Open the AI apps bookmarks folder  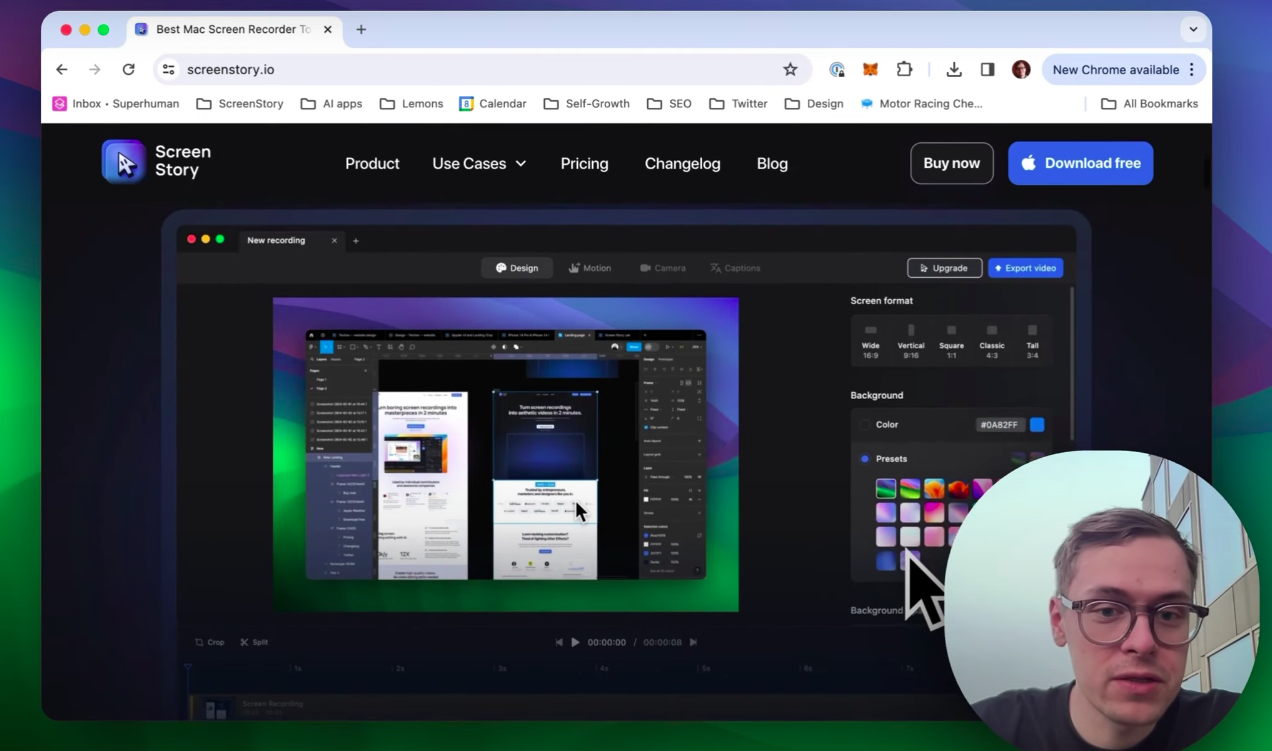[332, 104]
